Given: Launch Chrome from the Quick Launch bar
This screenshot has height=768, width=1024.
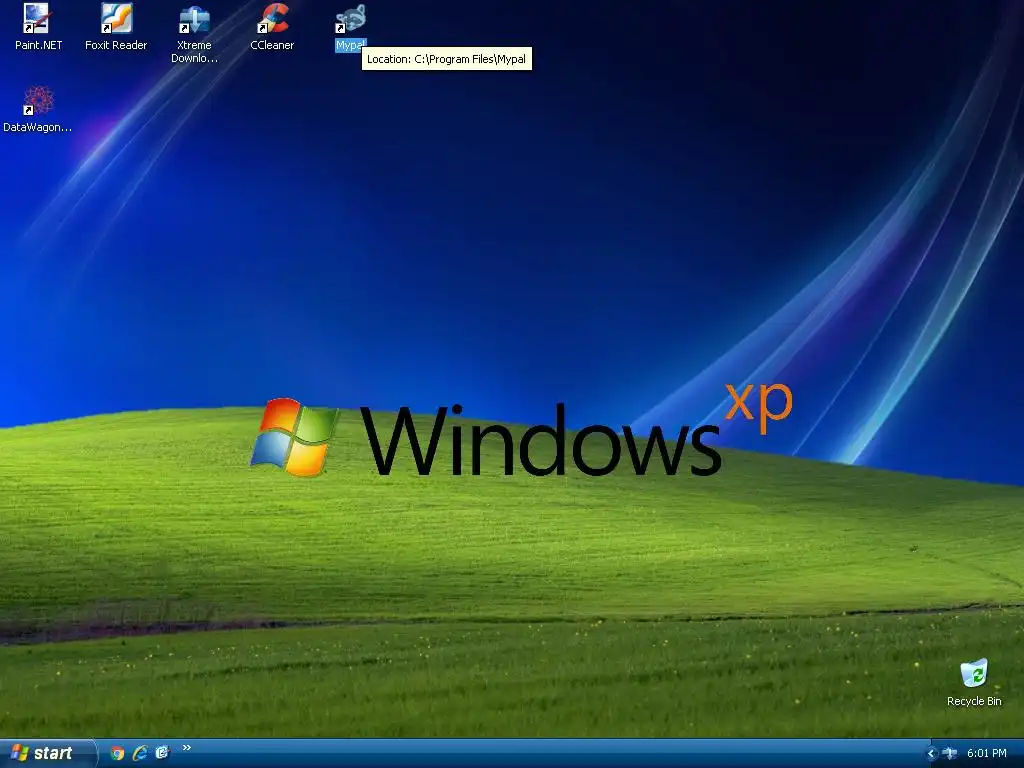Looking at the screenshot, I should click(x=118, y=753).
